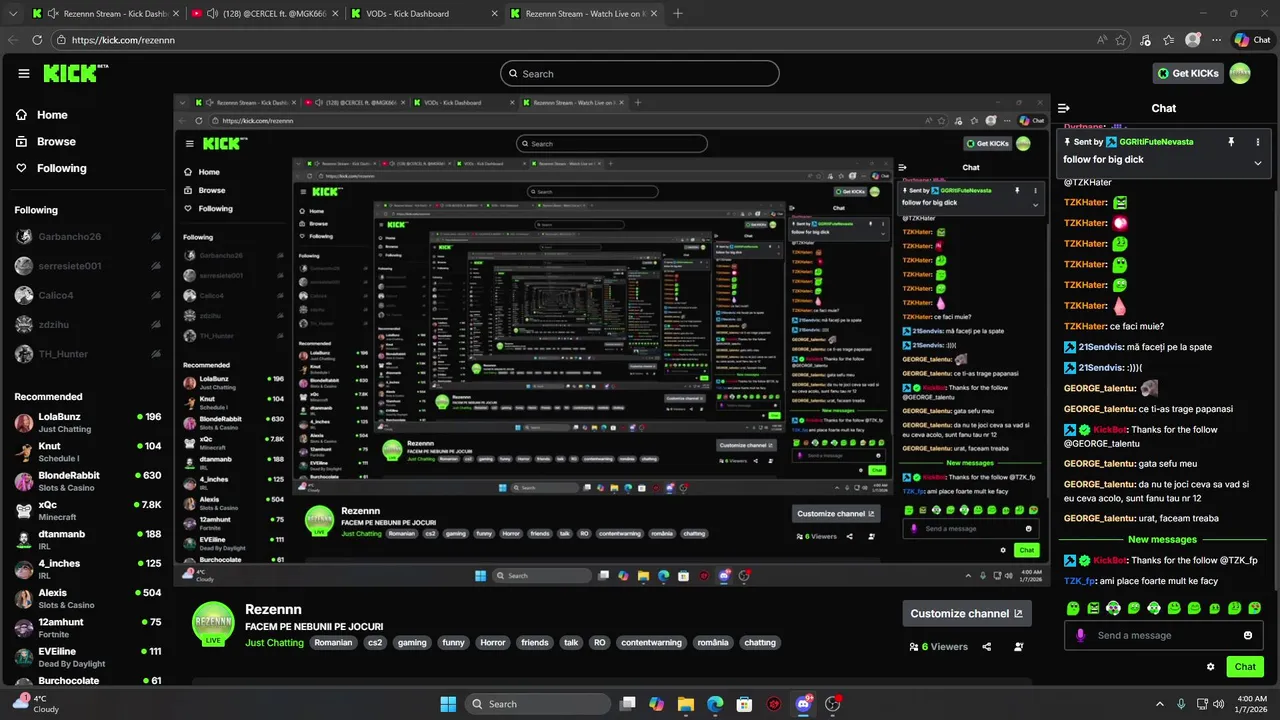Click the cs2 tag
Viewport: 1280px width, 720px height.
point(375,643)
